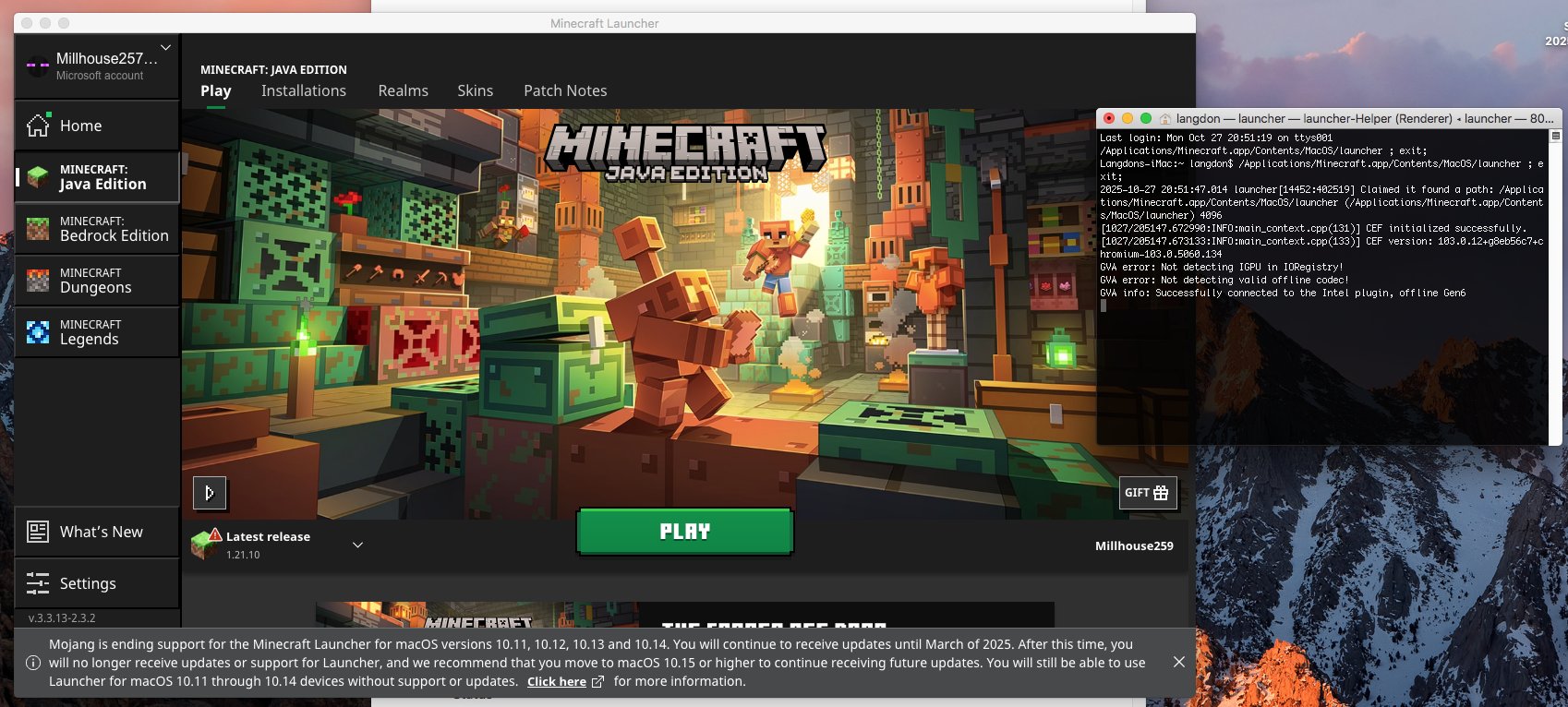Expand the Latest release version dropdown
The width and height of the screenshot is (1568, 707).
[357, 545]
